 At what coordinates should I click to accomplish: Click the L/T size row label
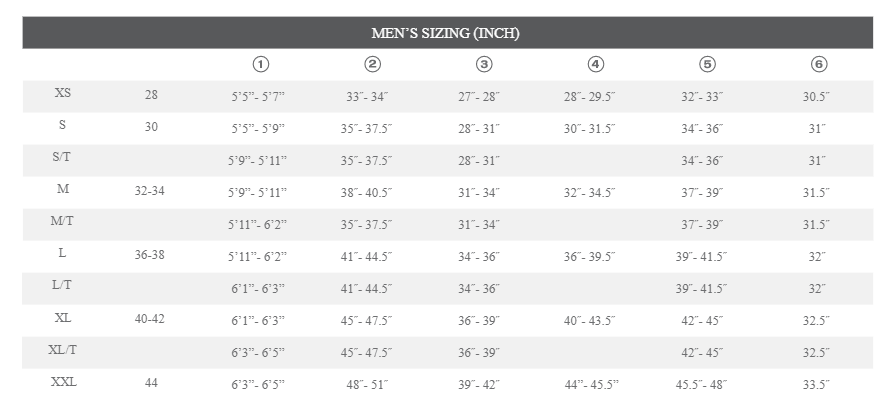(x=63, y=286)
